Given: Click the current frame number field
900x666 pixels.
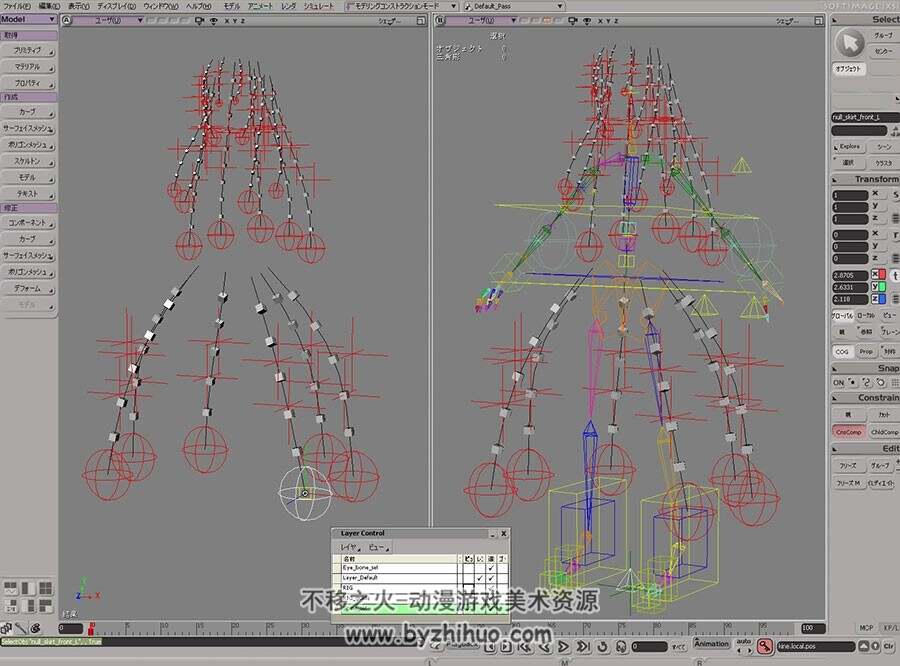Looking at the screenshot, I should click(649, 647).
